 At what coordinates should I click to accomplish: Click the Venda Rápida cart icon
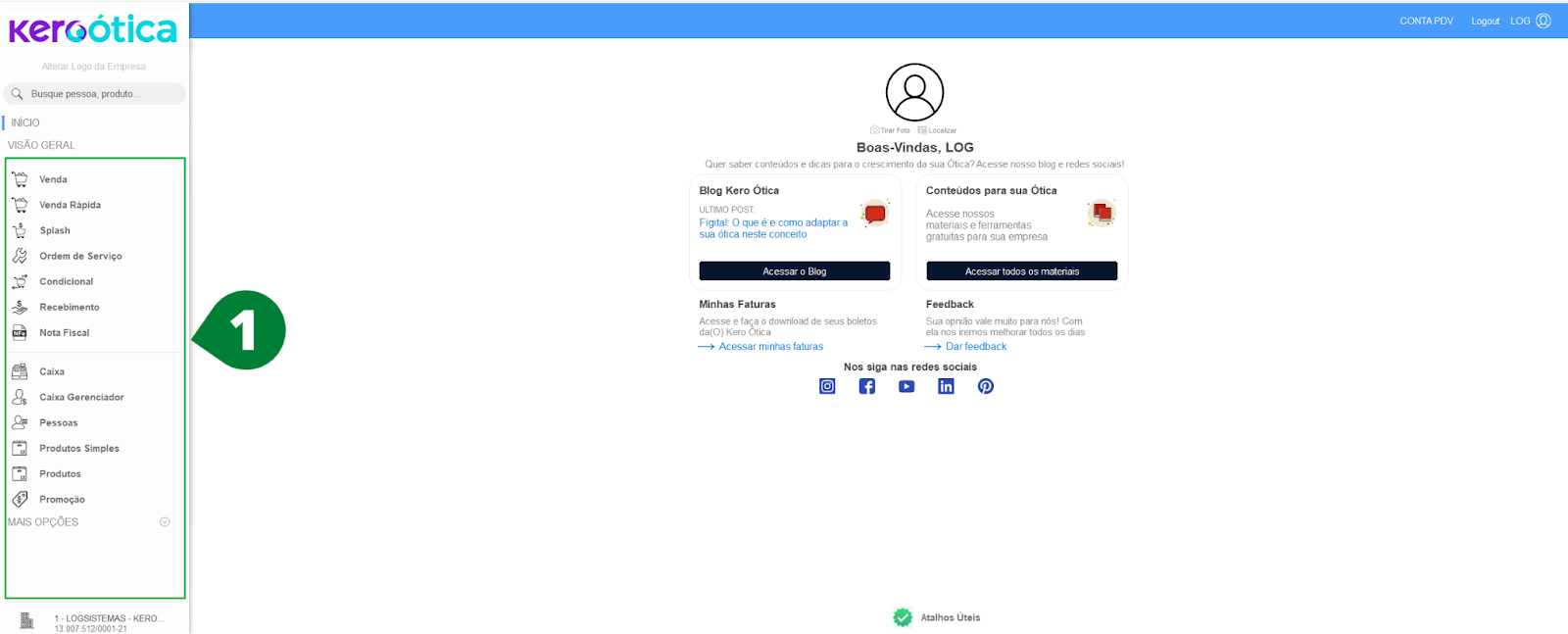click(20, 205)
